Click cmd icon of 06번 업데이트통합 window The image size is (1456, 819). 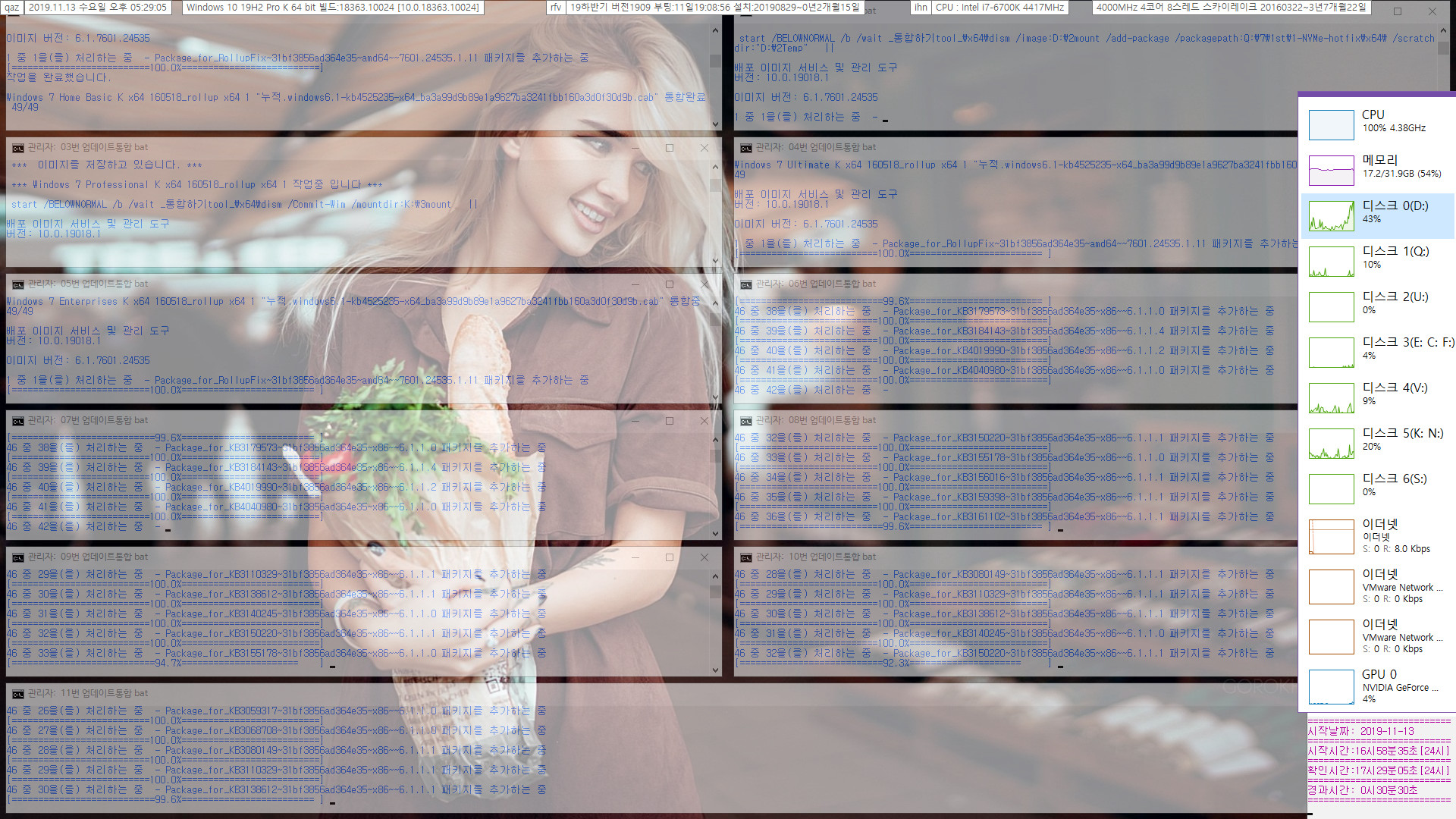tap(746, 284)
